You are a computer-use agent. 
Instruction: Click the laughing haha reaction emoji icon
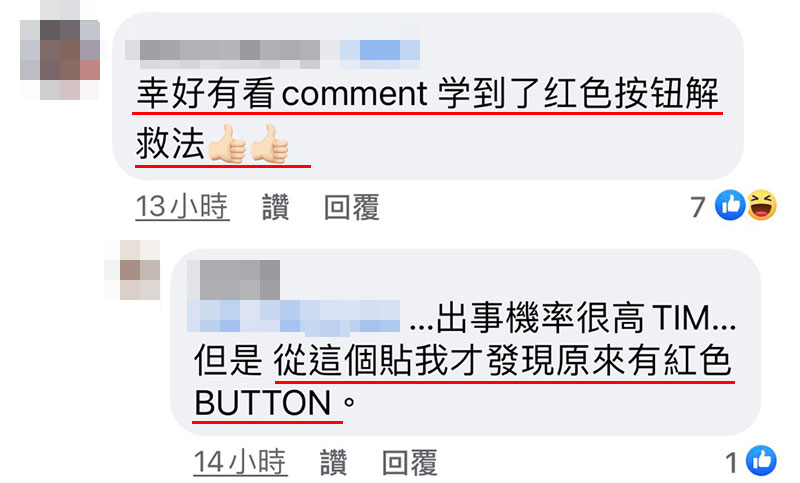[762, 205]
